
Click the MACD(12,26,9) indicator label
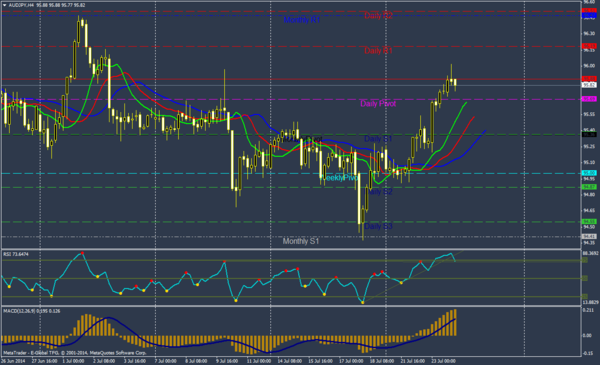click(x=32, y=311)
